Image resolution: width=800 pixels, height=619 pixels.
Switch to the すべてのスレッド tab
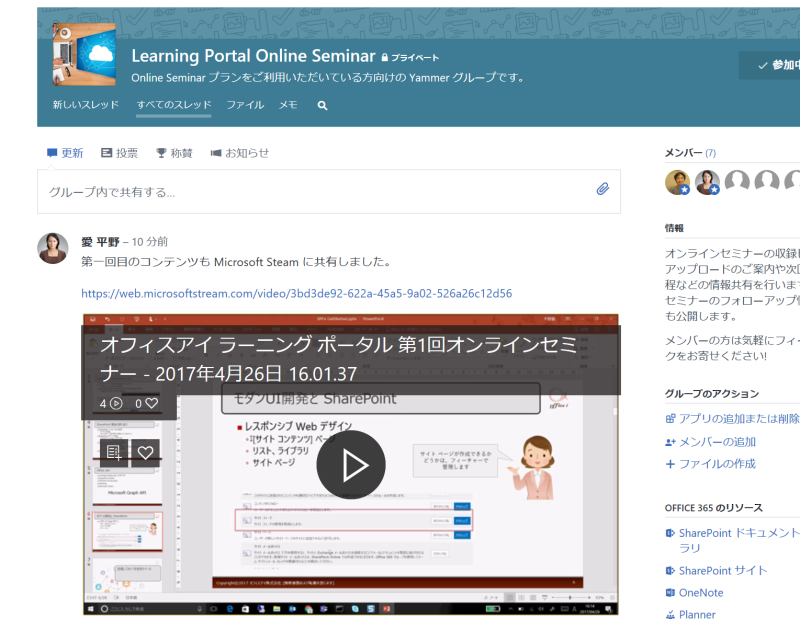(x=174, y=105)
